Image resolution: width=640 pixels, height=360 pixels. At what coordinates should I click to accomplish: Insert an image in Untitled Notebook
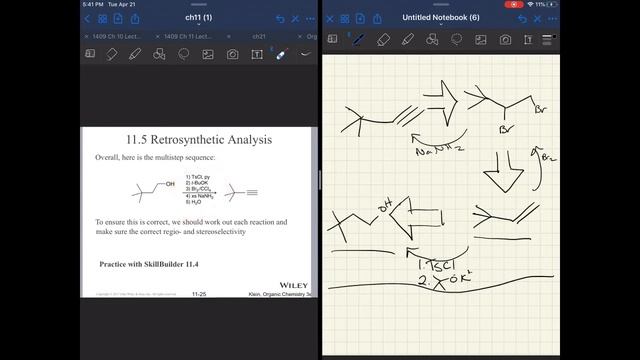point(481,40)
